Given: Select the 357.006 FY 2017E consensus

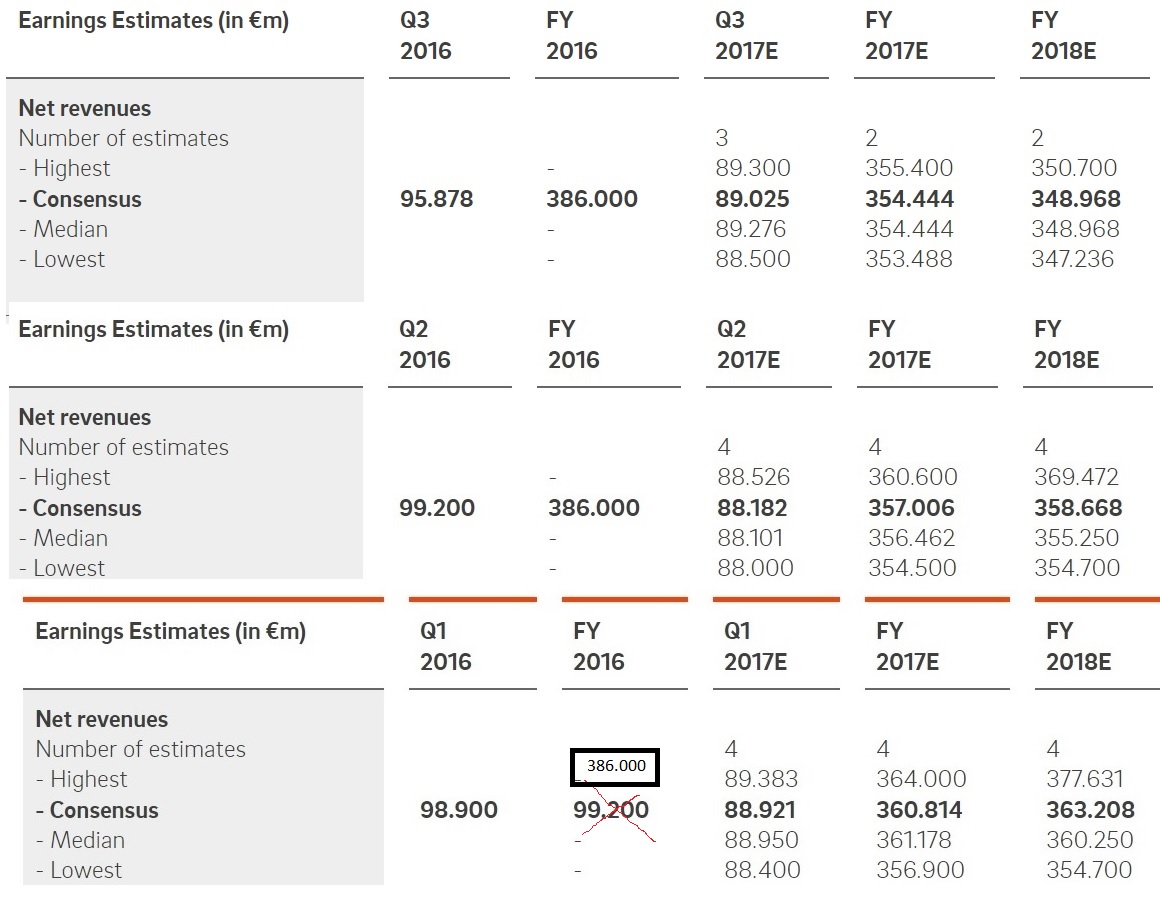Looking at the screenshot, I should (911, 508).
